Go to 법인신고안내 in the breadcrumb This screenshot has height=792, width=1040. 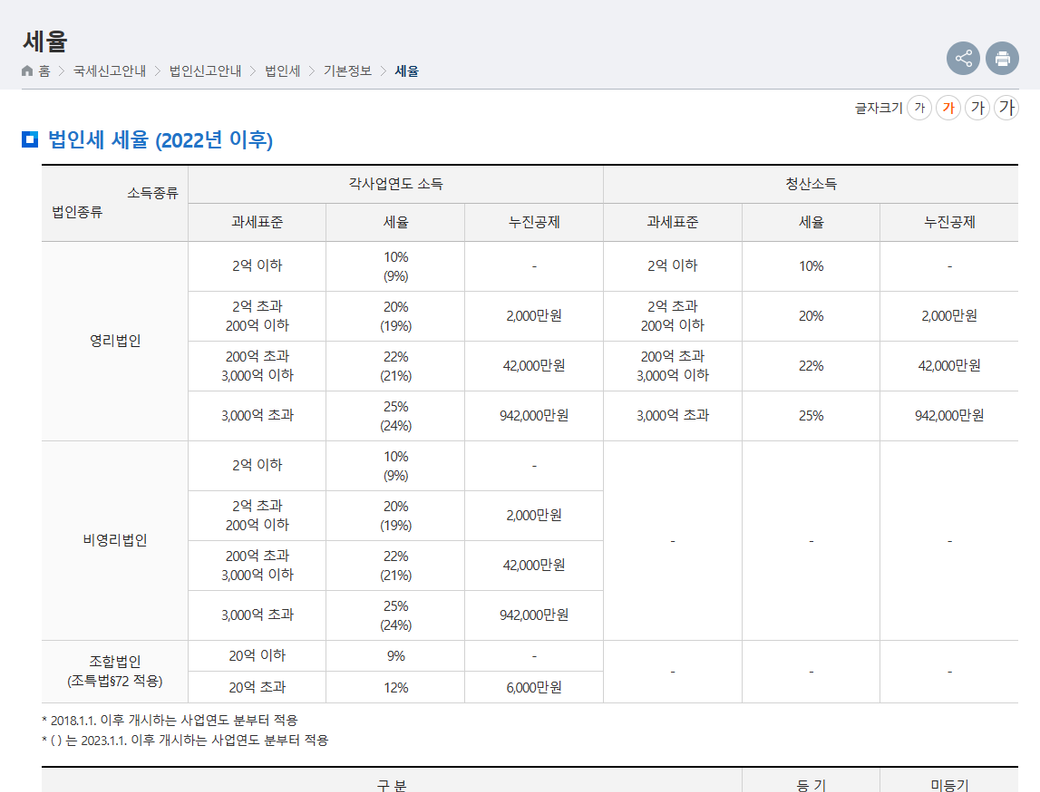point(205,71)
